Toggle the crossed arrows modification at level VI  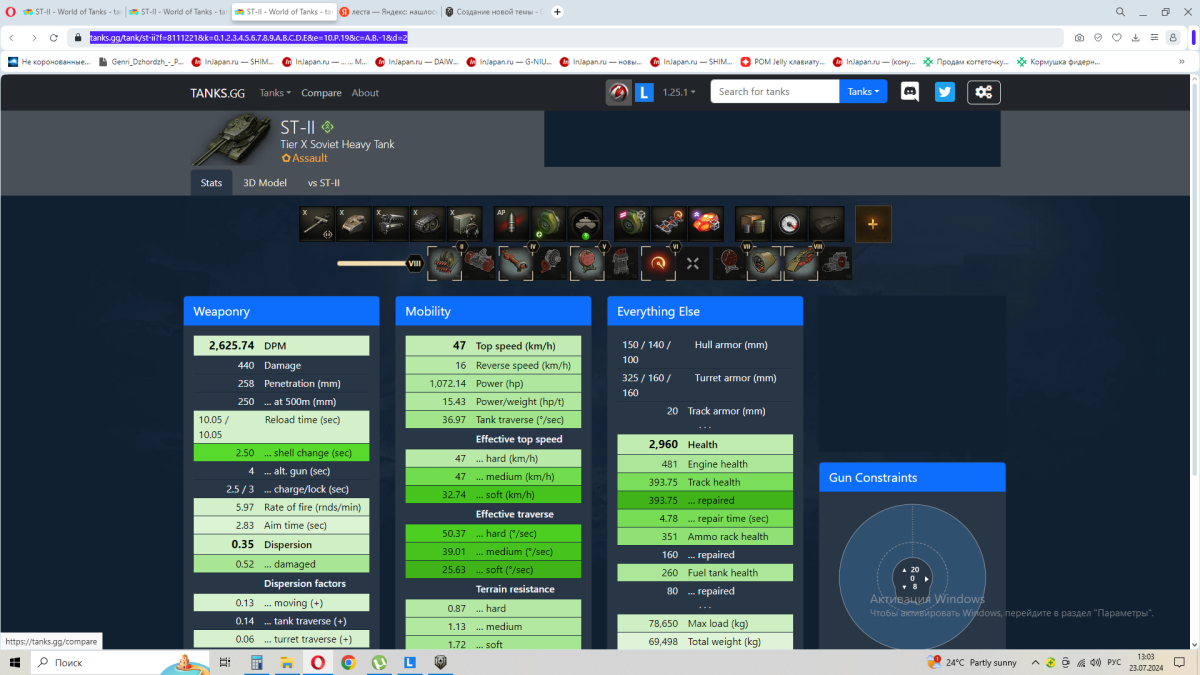point(693,263)
